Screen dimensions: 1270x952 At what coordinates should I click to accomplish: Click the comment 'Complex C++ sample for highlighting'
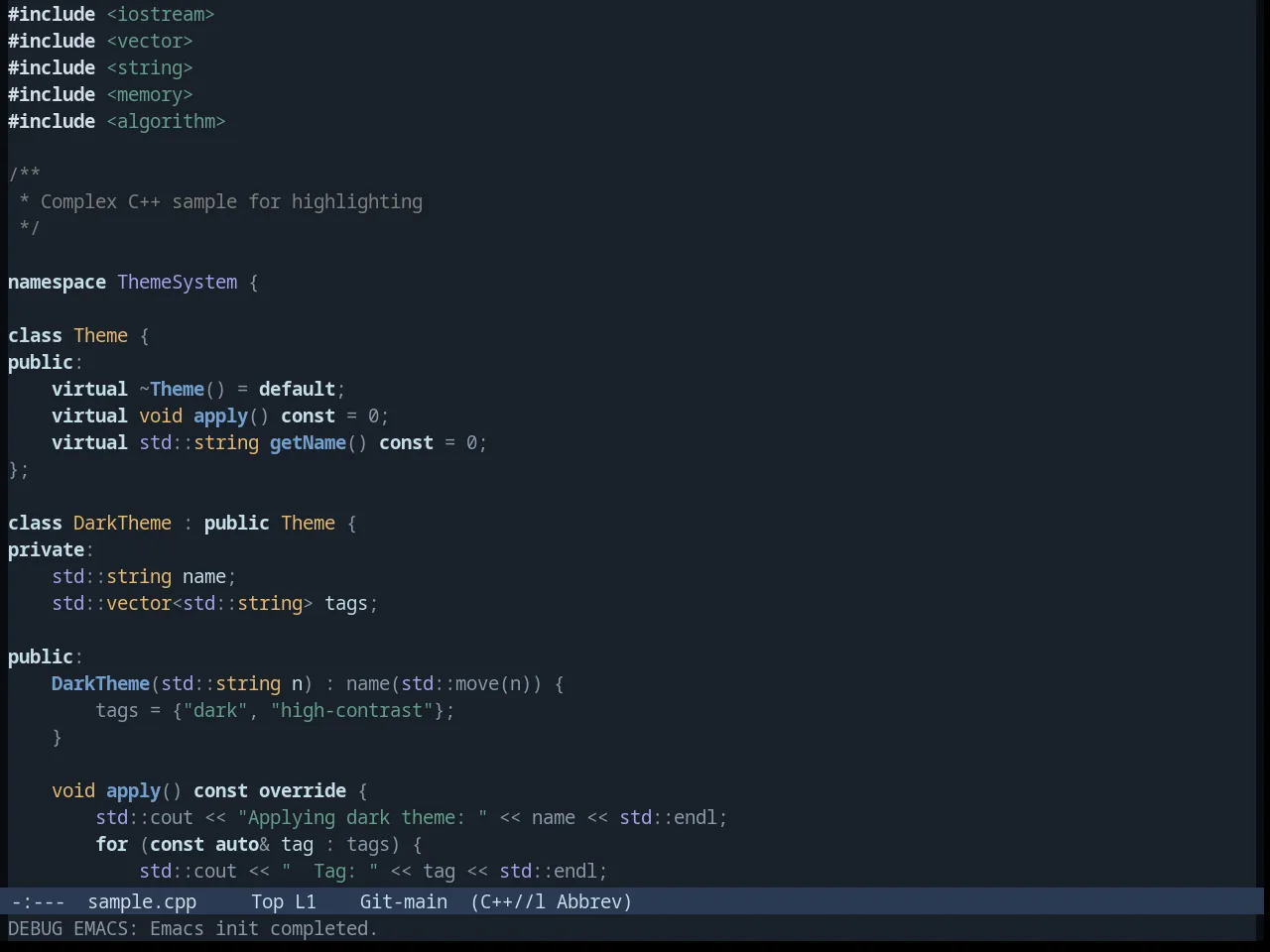coord(231,201)
